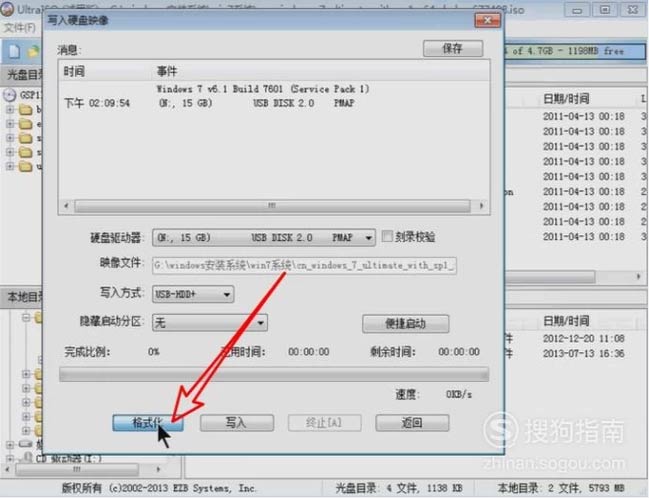Click the 2013-07-13 16:36 file row

coord(584,354)
